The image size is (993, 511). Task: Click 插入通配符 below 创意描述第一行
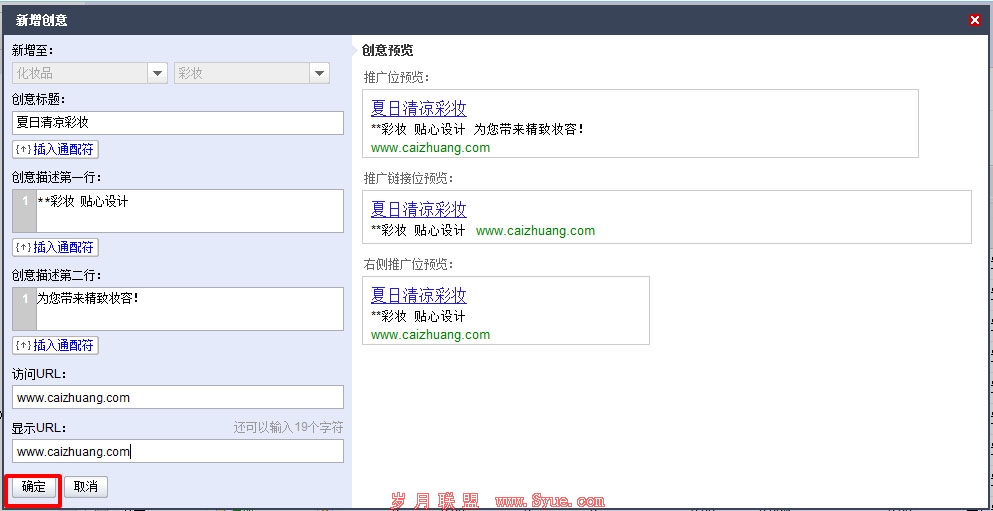point(56,247)
